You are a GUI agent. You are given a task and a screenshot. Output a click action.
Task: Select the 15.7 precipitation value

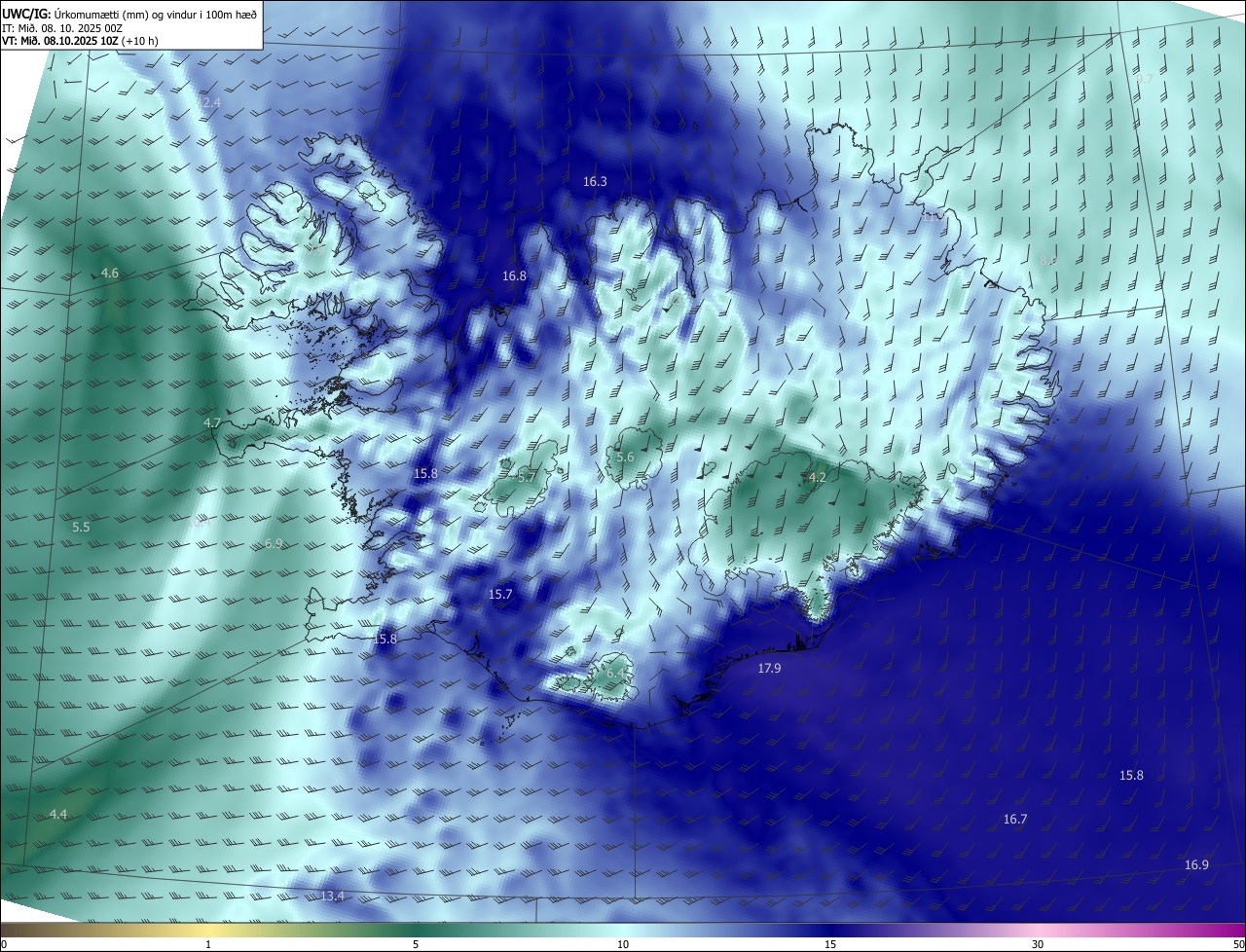pos(500,594)
